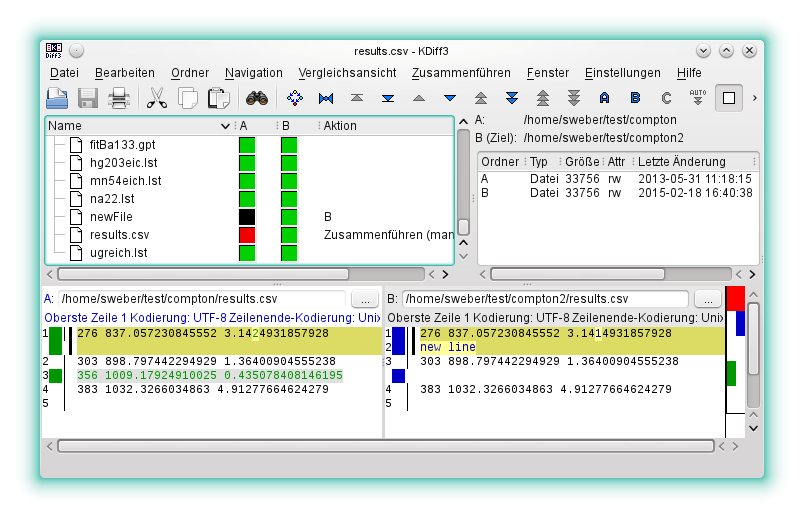
Task: Expand toolbar overflow chevron
Action: (754, 98)
